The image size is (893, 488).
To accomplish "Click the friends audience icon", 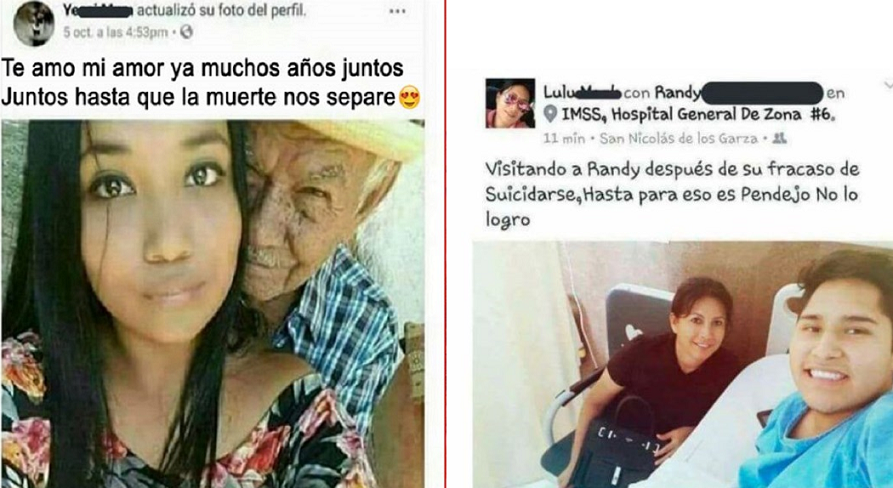I will coord(781,138).
